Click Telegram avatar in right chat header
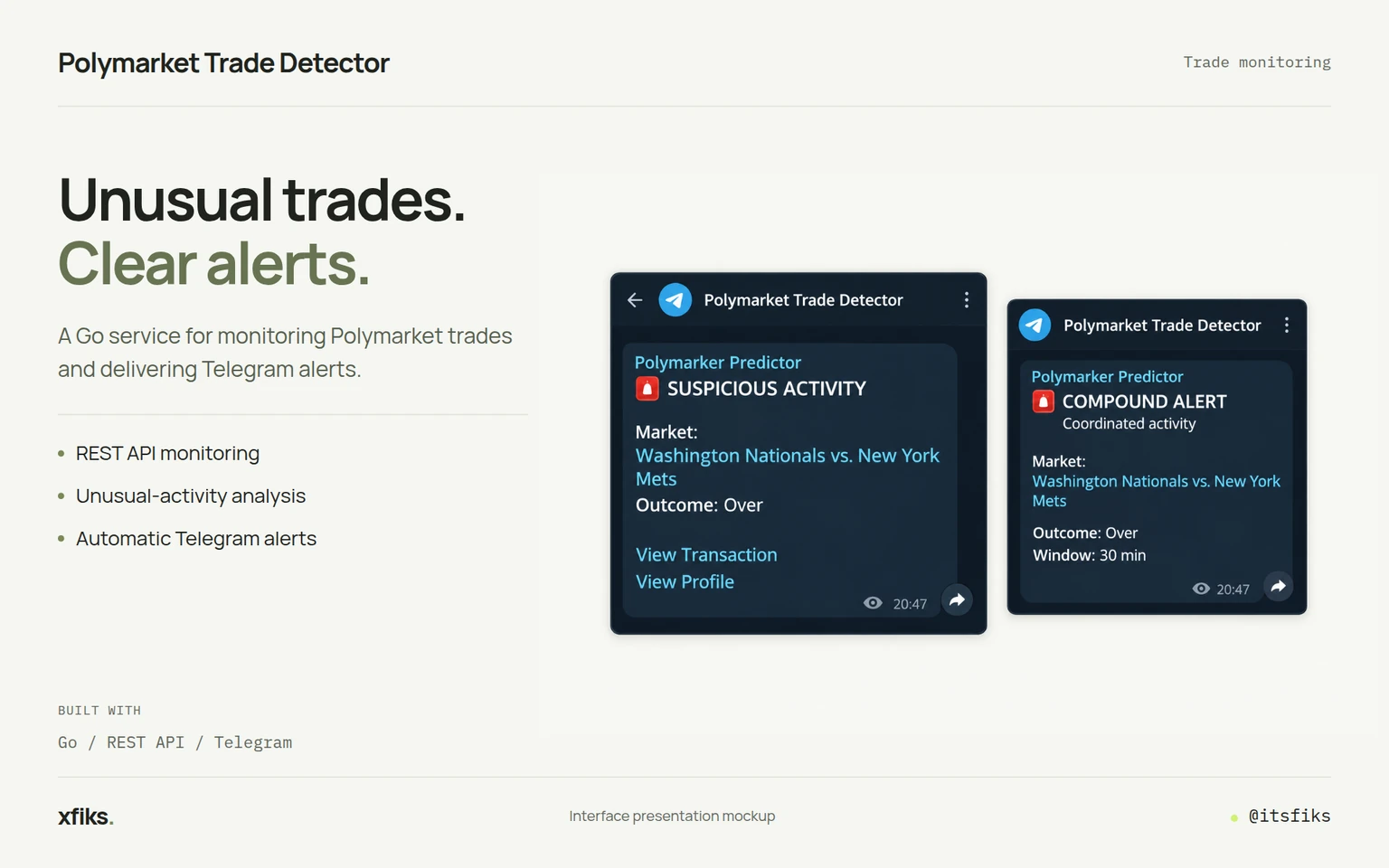Image resolution: width=1389 pixels, height=868 pixels. coord(1035,325)
